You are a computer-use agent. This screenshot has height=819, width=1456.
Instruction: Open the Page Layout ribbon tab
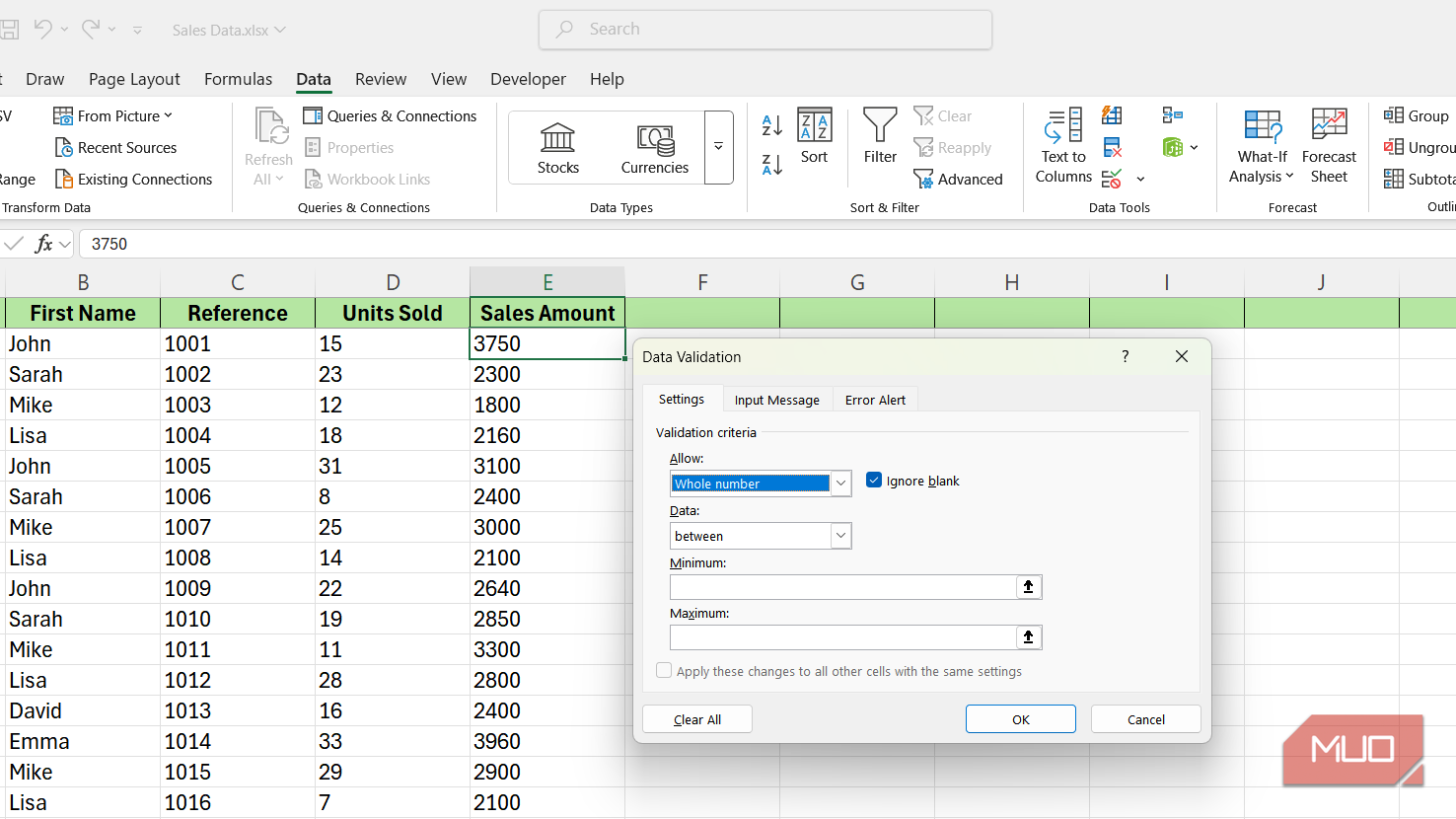coord(134,79)
